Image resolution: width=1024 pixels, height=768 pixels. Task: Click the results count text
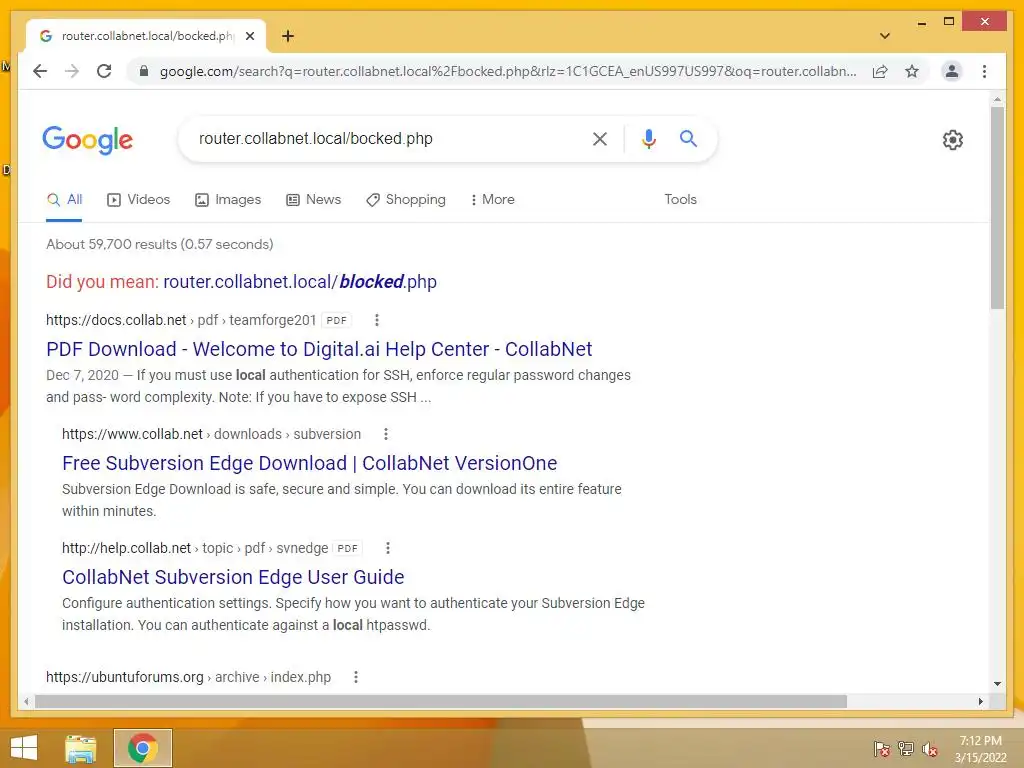160,244
